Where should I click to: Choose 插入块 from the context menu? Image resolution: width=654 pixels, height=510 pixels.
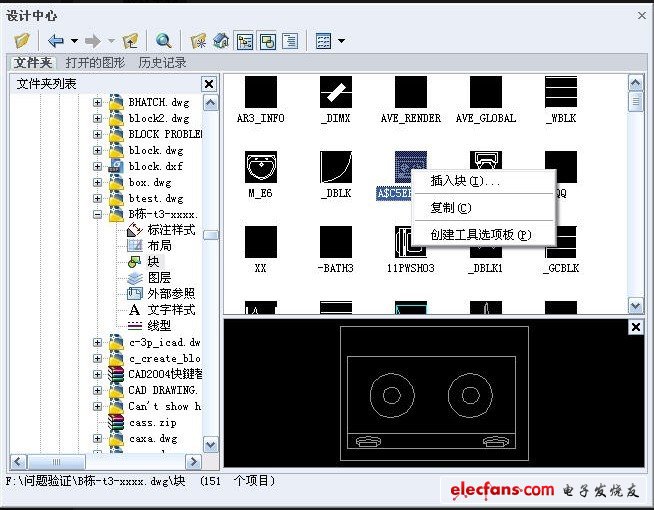pos(465,182)
